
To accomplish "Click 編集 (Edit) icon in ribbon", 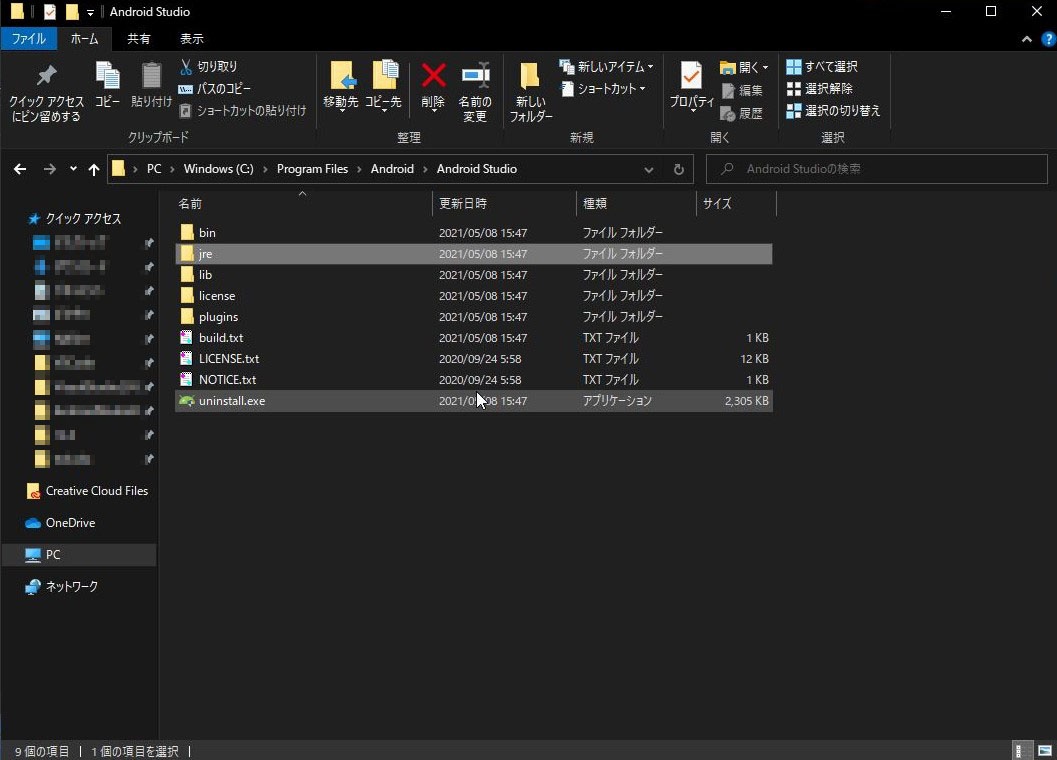I will click(x=727, y=90).
